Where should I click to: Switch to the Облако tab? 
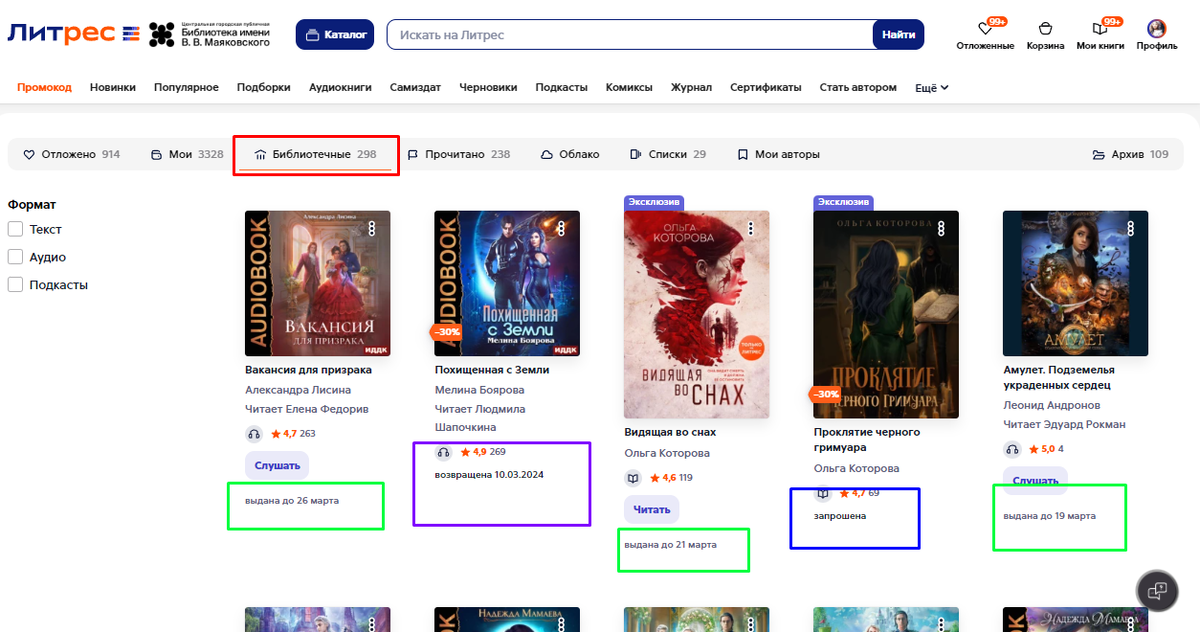pos(570,154)
